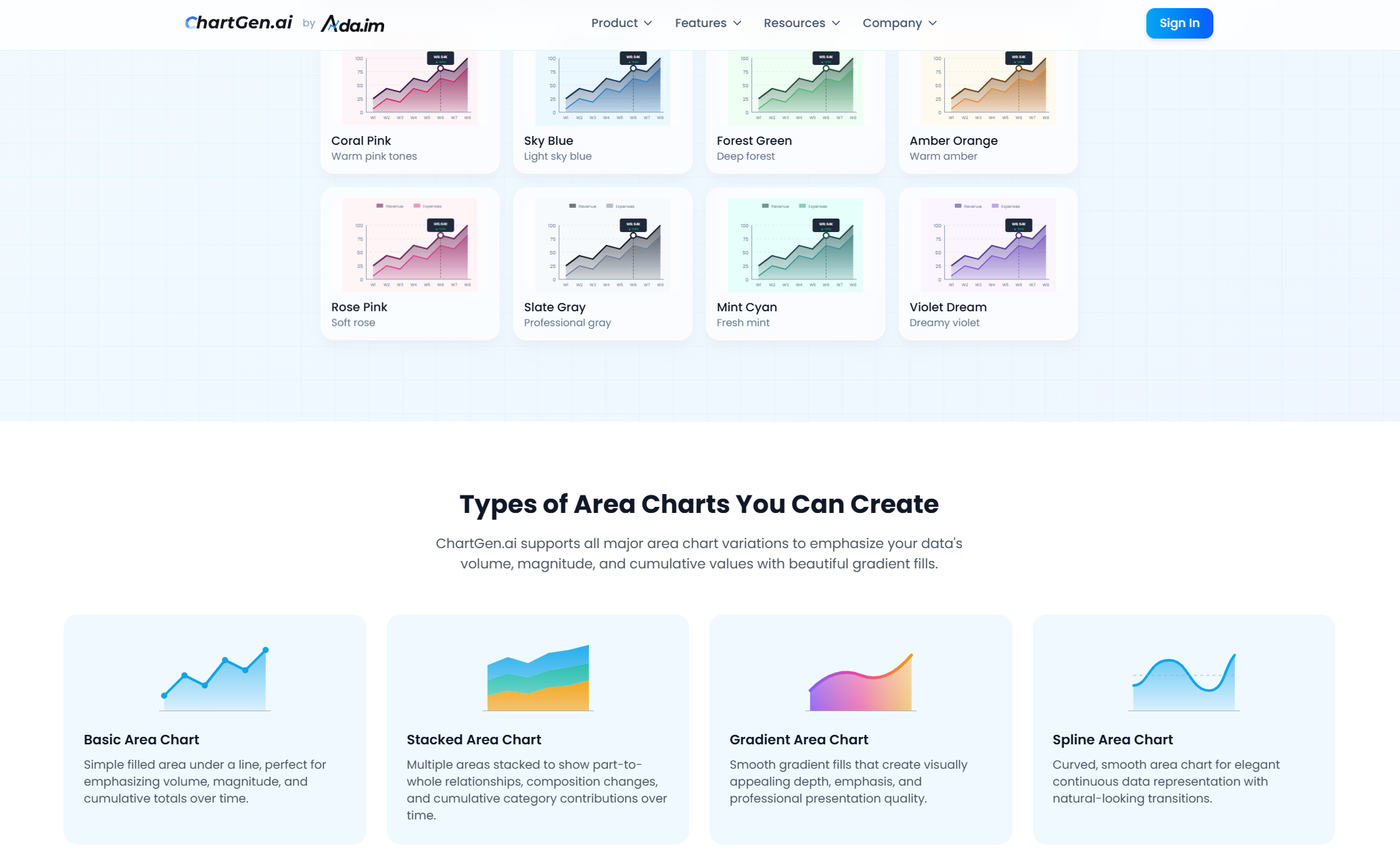Open the Resources dropdown

(x=801, y=23)
